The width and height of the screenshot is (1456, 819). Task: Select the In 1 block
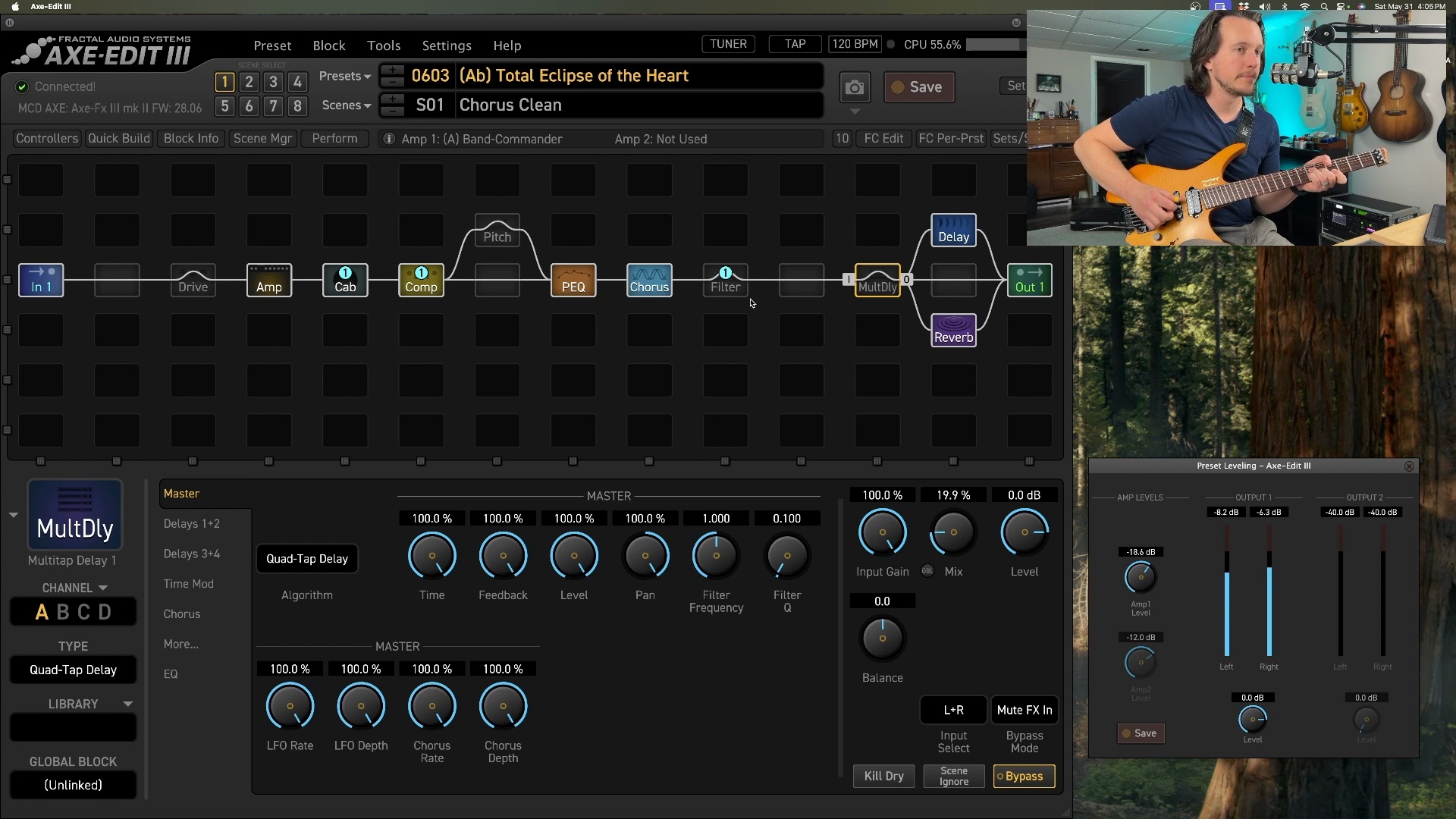click(41, 280)
